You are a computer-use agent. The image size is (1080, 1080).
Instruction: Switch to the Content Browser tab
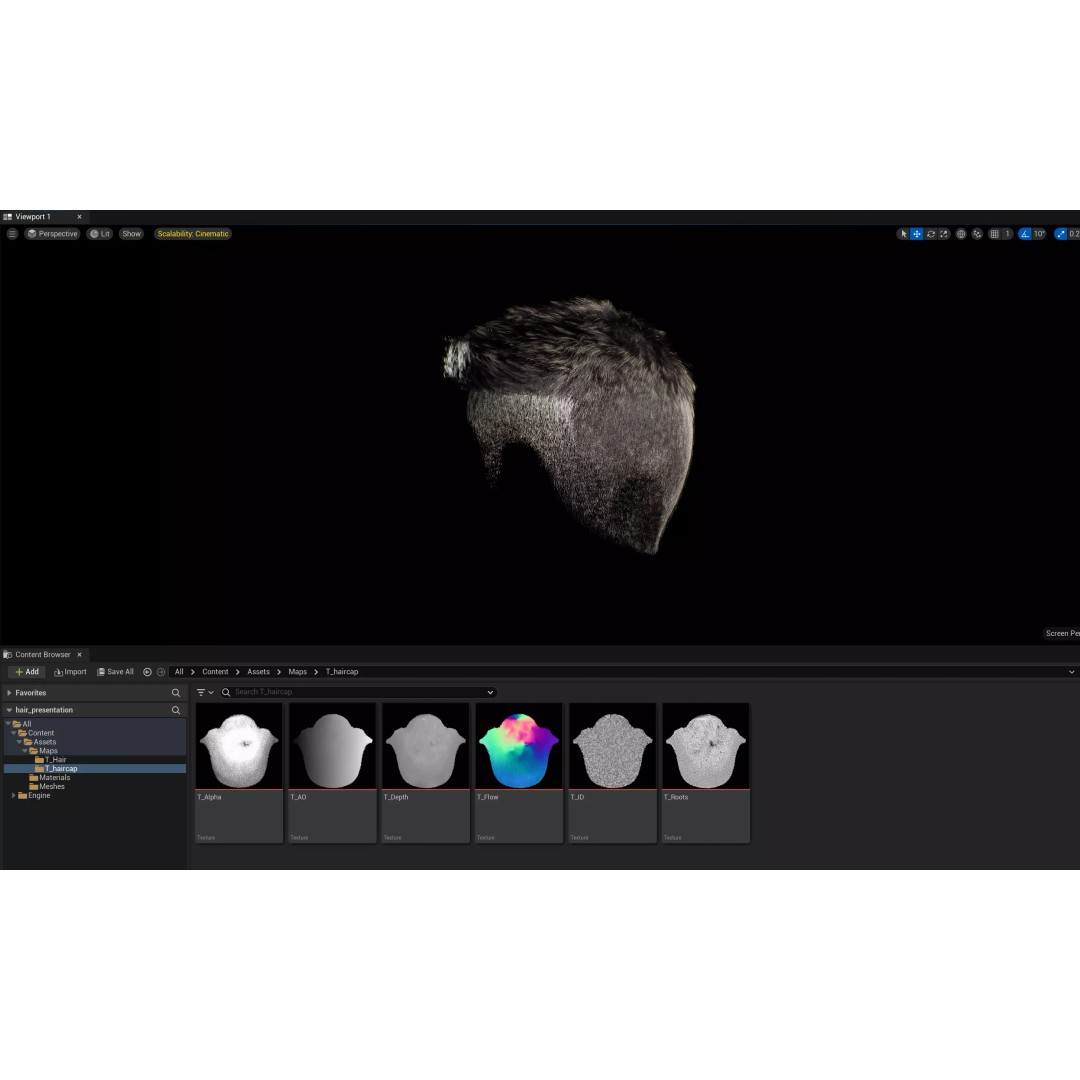[42, 655]
